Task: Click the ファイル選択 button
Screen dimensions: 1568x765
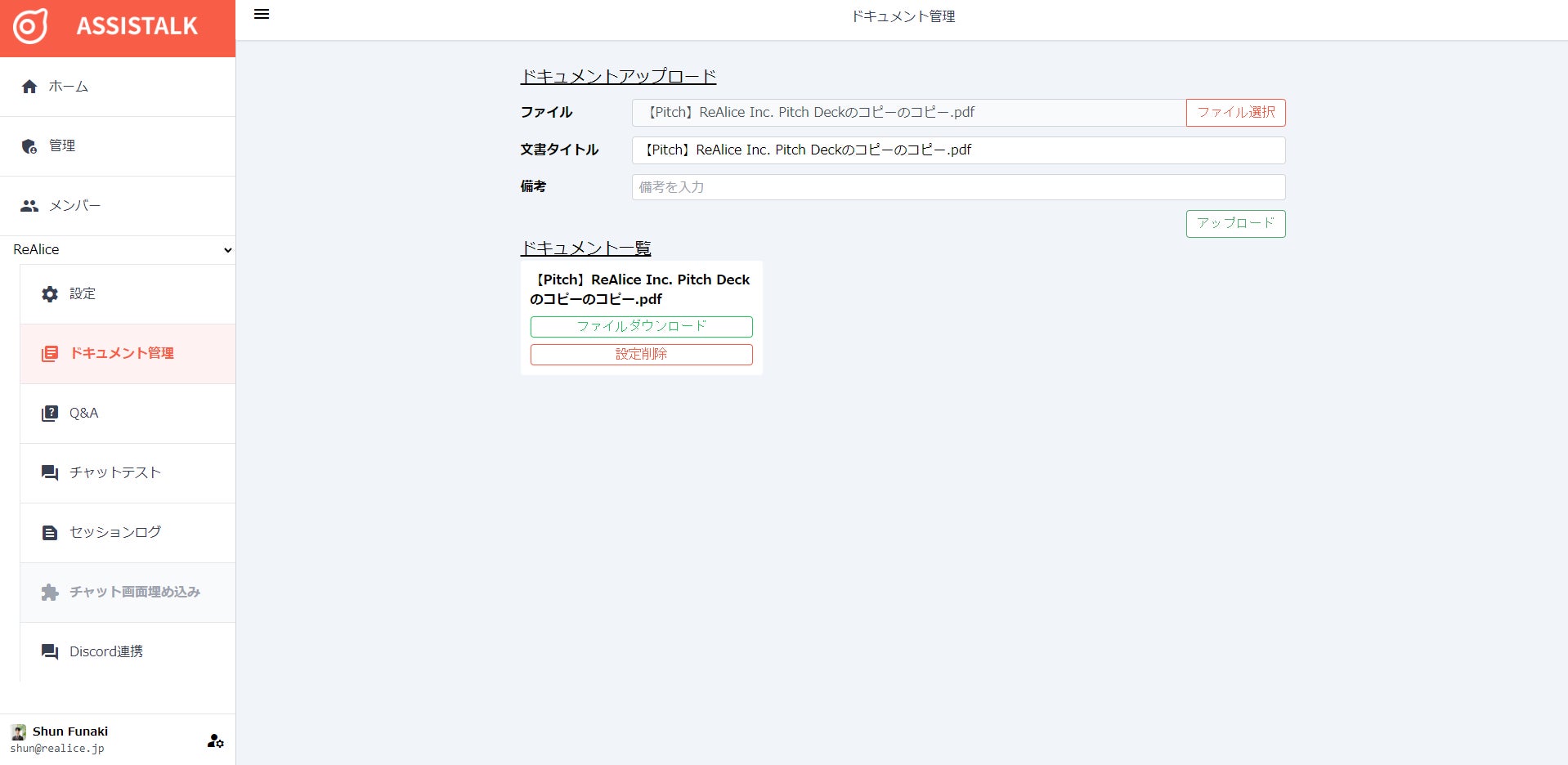Action: 1235,113
